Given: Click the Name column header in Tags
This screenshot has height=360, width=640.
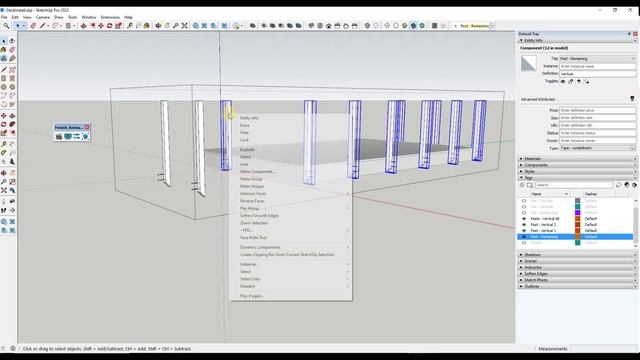Looking at the screenshot, I should click(x=550, y=194).
